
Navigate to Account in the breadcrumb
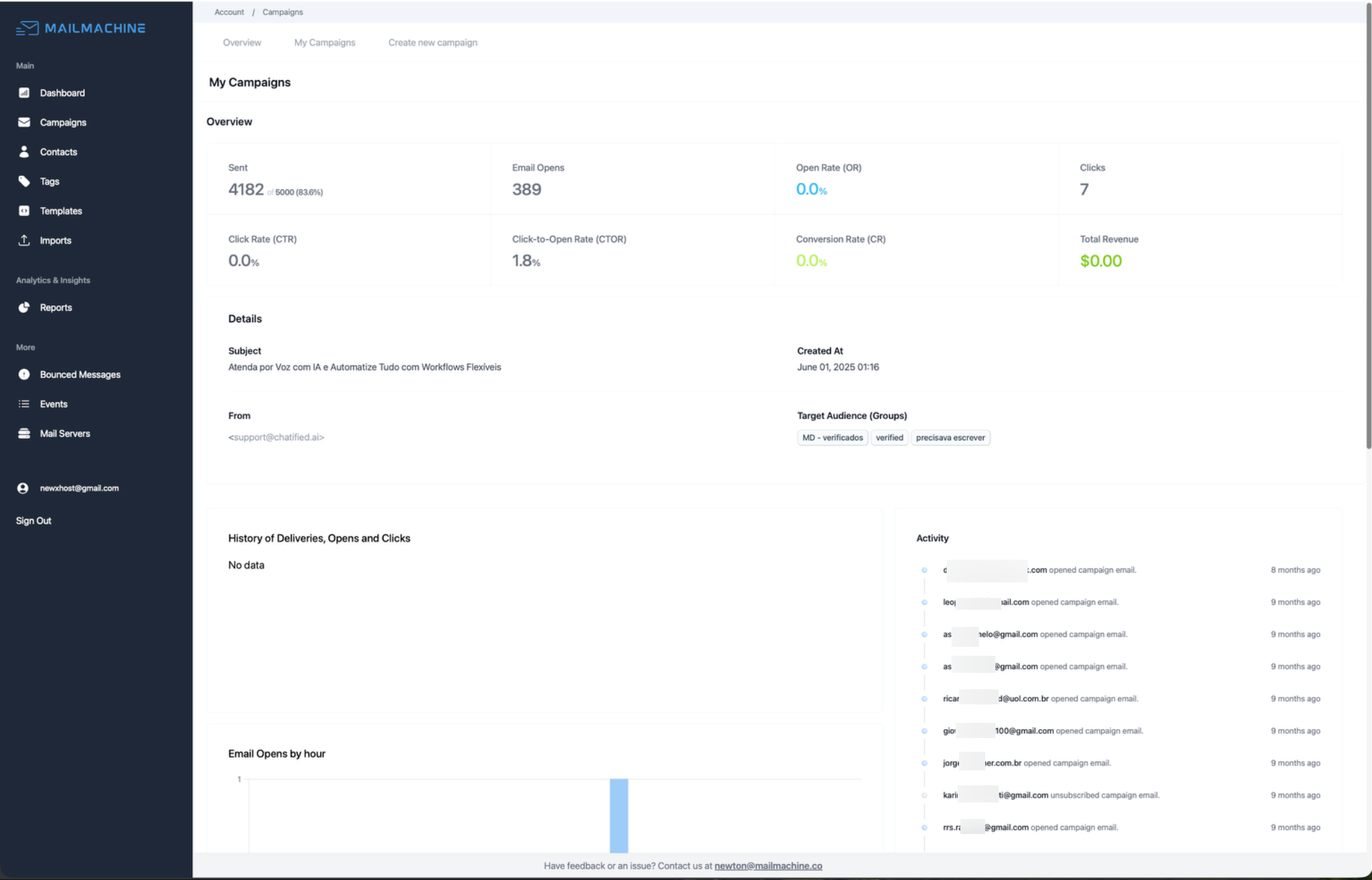(228, 12)
